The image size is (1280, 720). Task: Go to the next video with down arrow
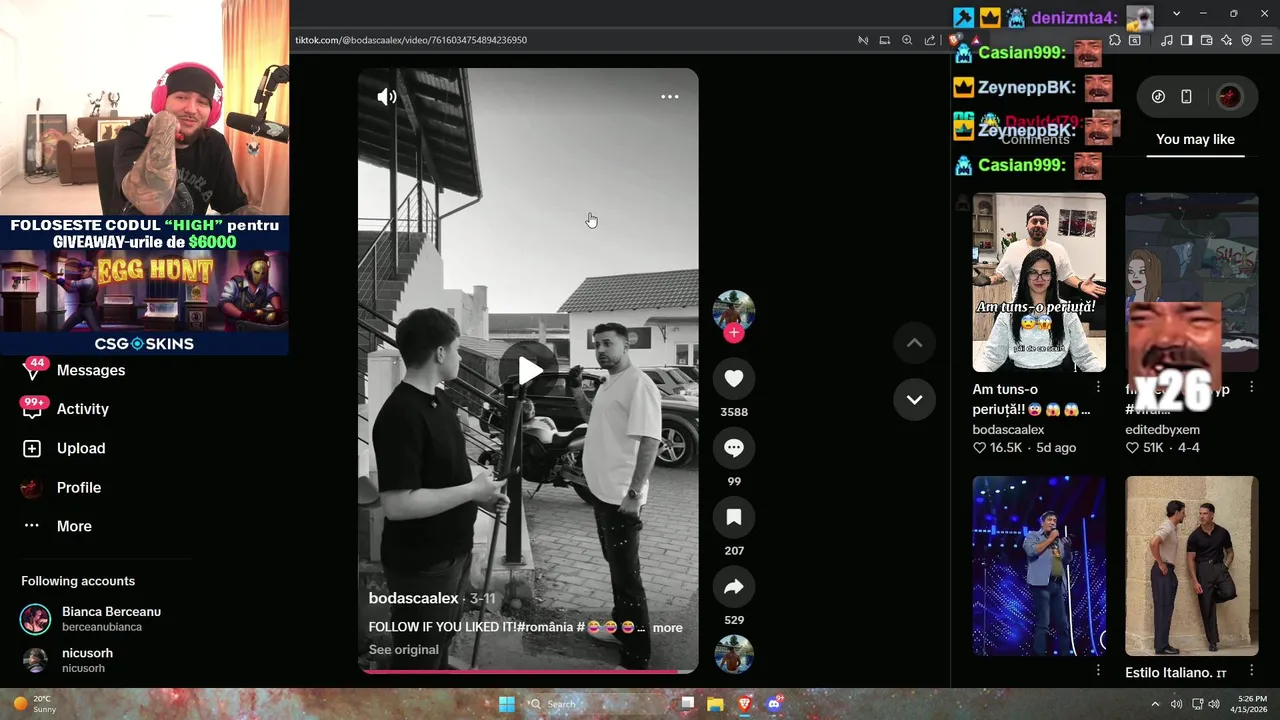tap(914, 399)
